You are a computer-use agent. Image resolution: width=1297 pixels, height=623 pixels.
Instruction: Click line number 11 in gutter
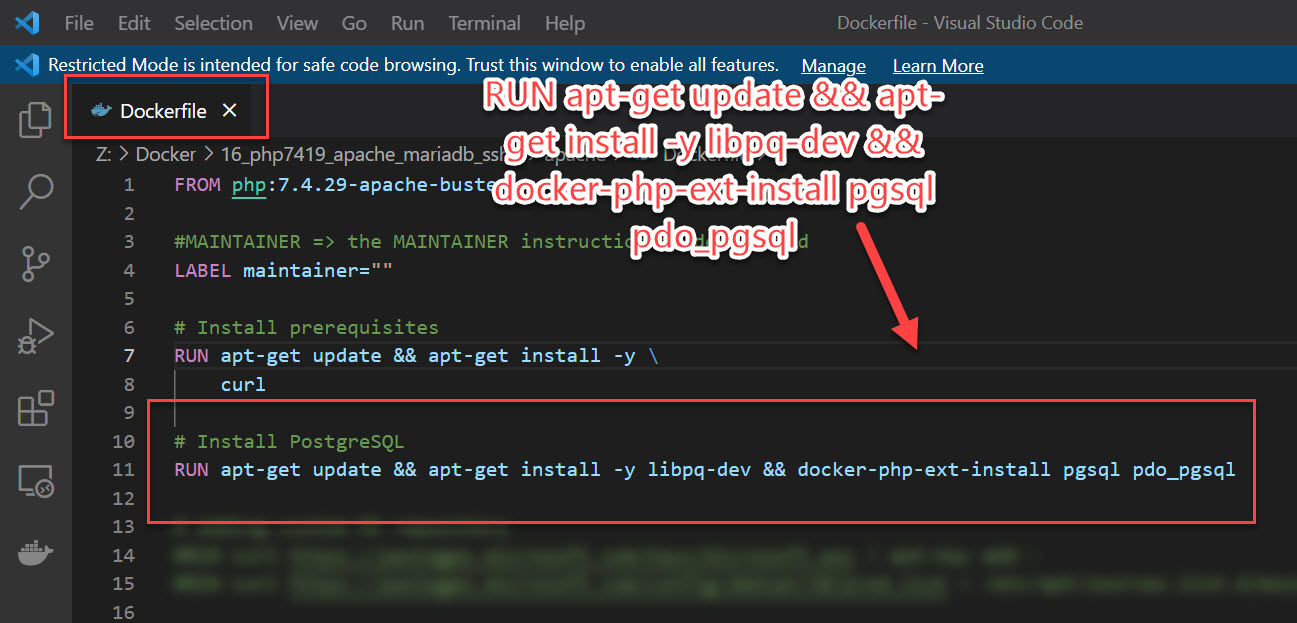point(123,470)
